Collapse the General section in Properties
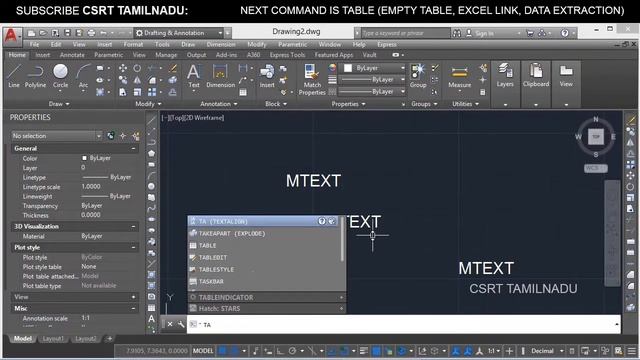Image resolution: width=640 pixels, height=360 pixels. click(x=133, y=149)
